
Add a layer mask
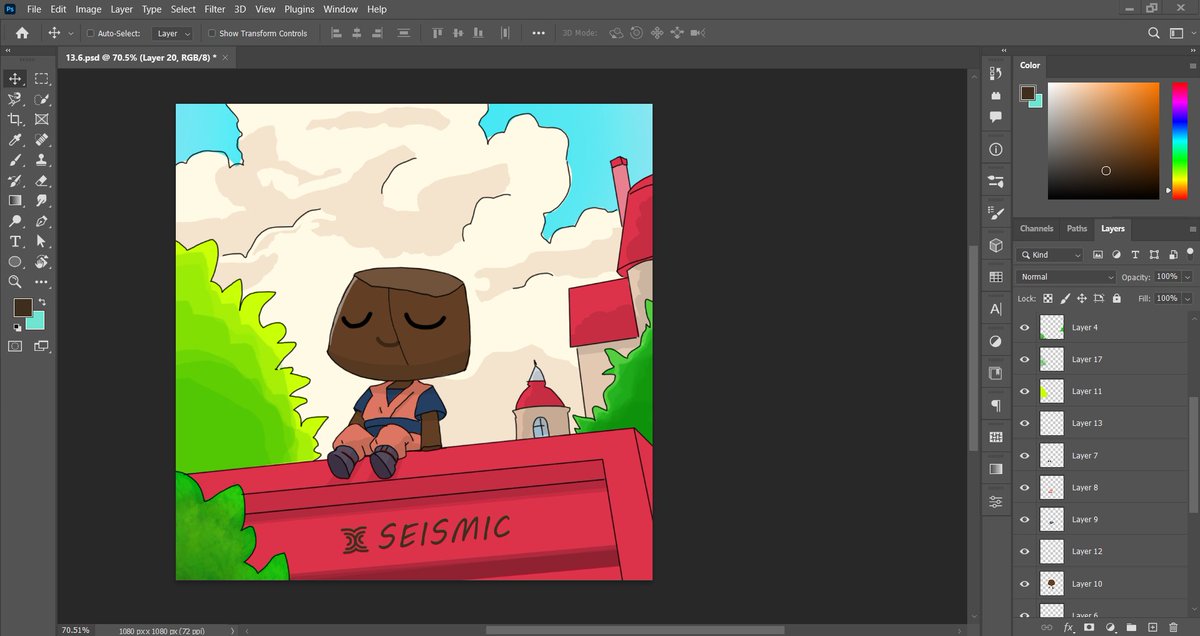pyautogui.click(x=1089, y=627)
